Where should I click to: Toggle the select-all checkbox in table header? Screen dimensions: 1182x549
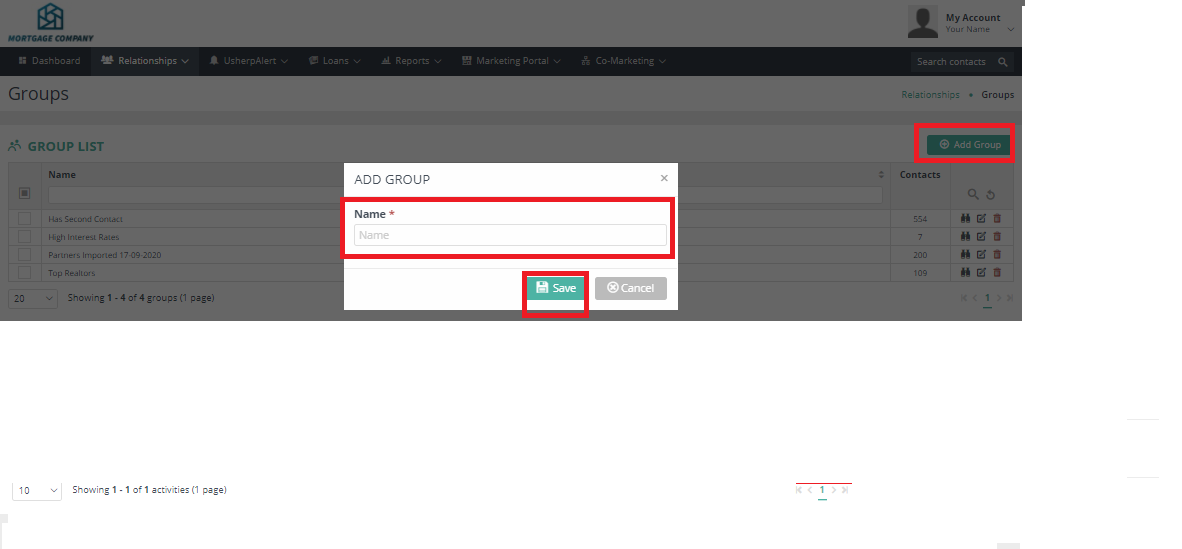[x=25, y=194]
